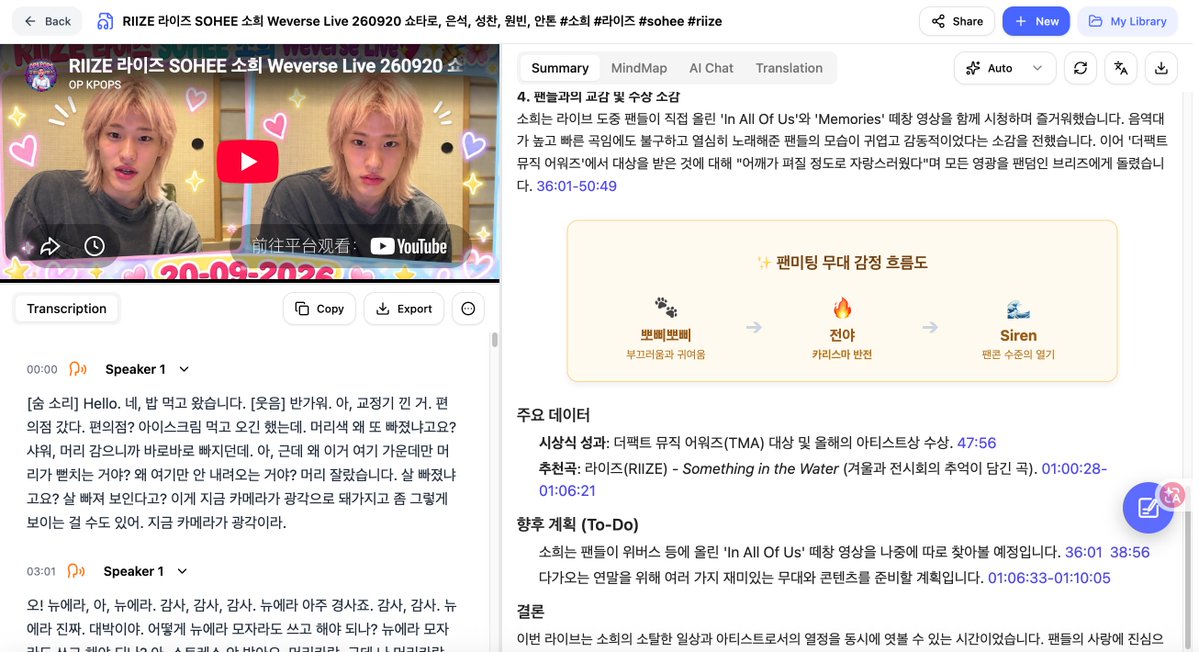
Task: Click the fire icon above 전야
Action: [842, 308]
